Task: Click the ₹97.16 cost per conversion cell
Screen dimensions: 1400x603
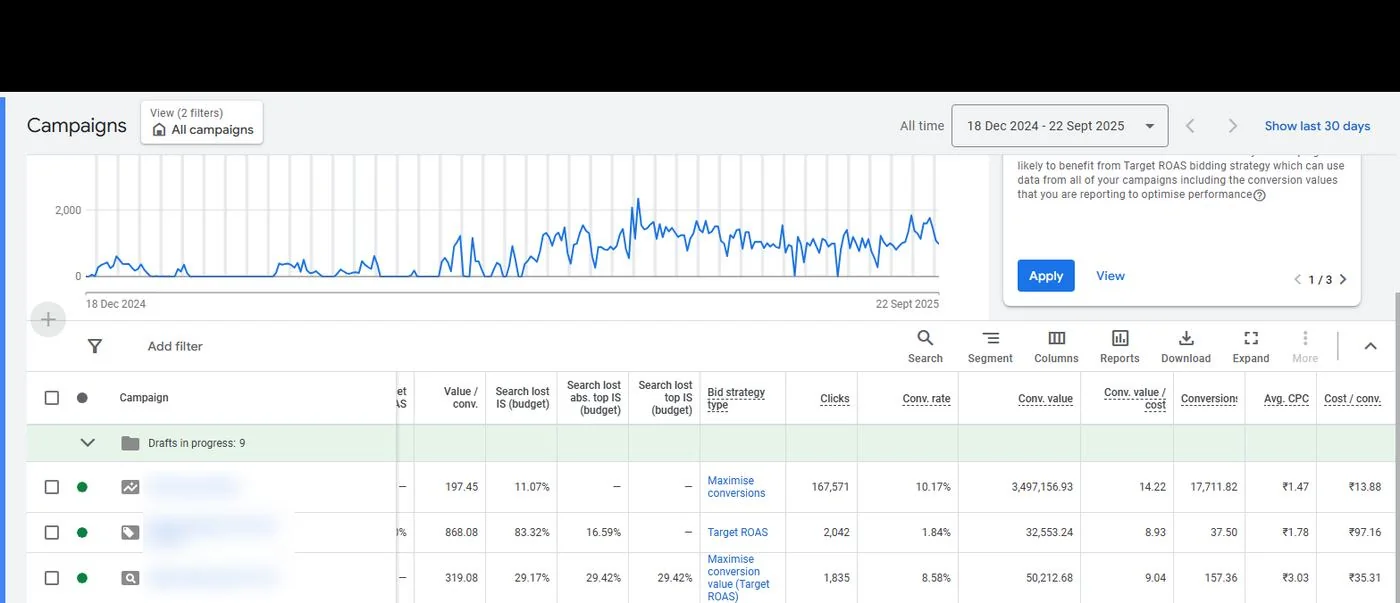Action: click(x=1364, y=532)
